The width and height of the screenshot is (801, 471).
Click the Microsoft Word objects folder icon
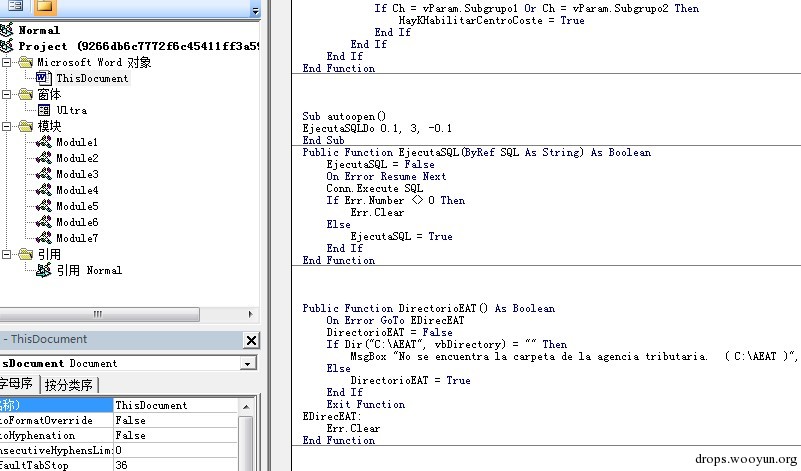coord(26,62)
